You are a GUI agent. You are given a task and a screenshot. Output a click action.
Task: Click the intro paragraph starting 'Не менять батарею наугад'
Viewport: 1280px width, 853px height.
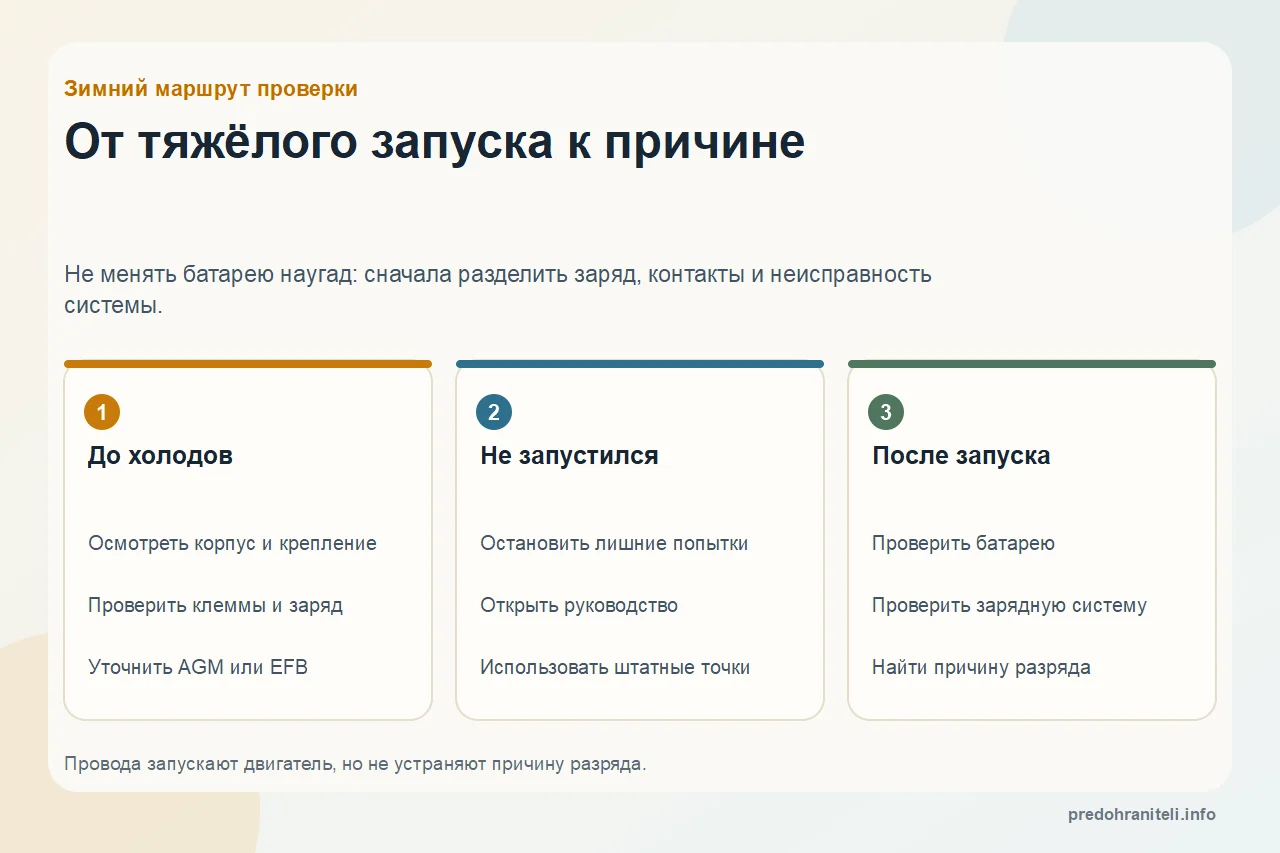coord(498,290)
